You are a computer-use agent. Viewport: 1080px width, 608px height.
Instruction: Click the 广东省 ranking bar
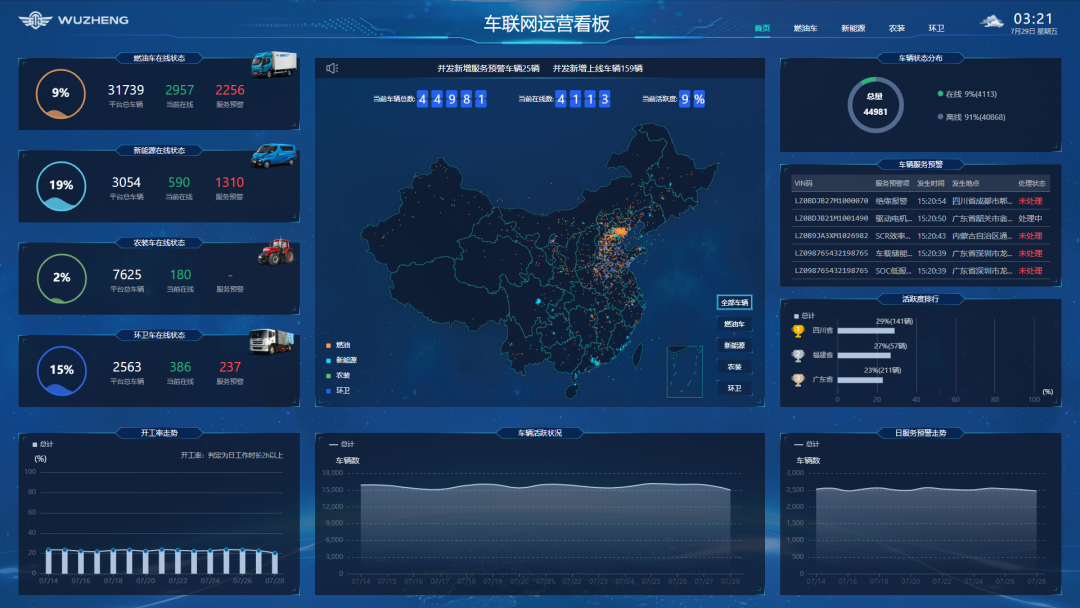859,380
